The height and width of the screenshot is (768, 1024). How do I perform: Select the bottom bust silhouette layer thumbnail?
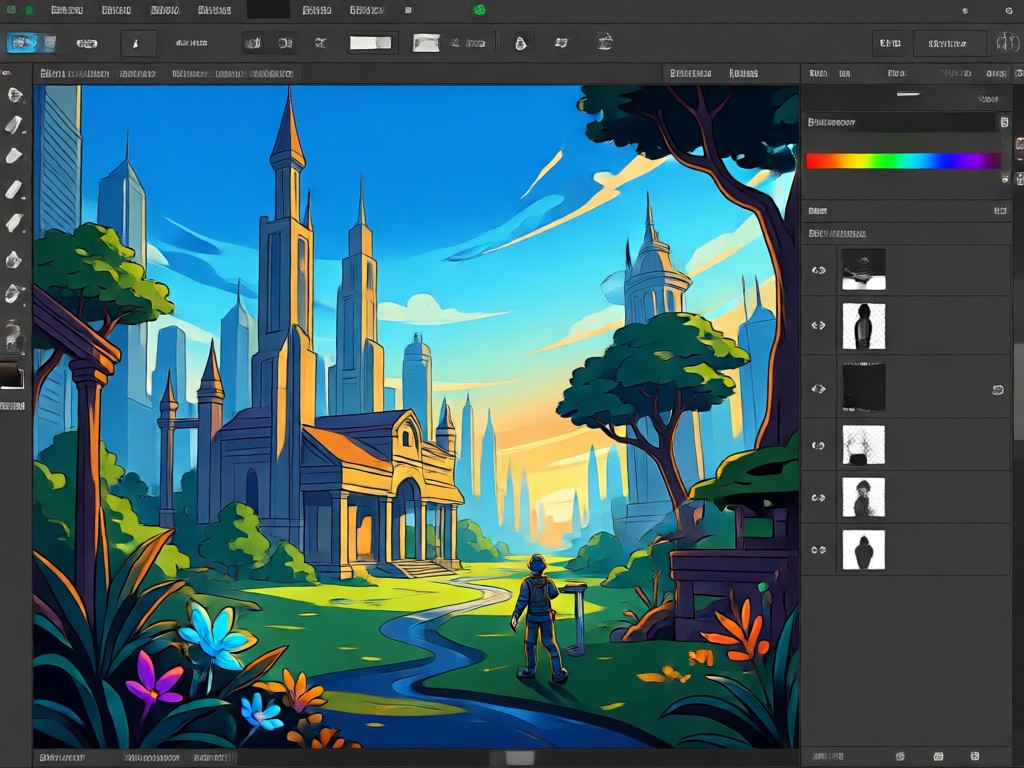pyautogui.click(x=863, y=550)
